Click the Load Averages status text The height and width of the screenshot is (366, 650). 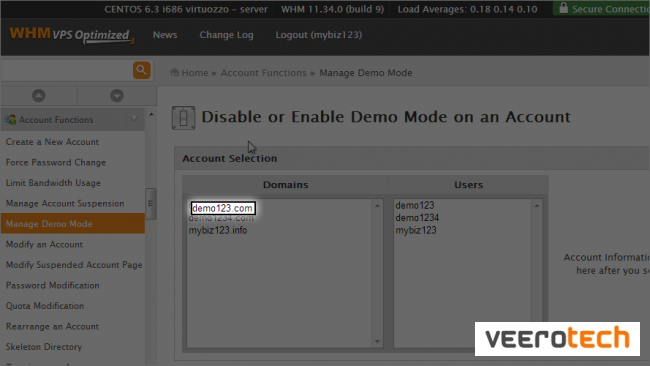(x=468, y=9)
